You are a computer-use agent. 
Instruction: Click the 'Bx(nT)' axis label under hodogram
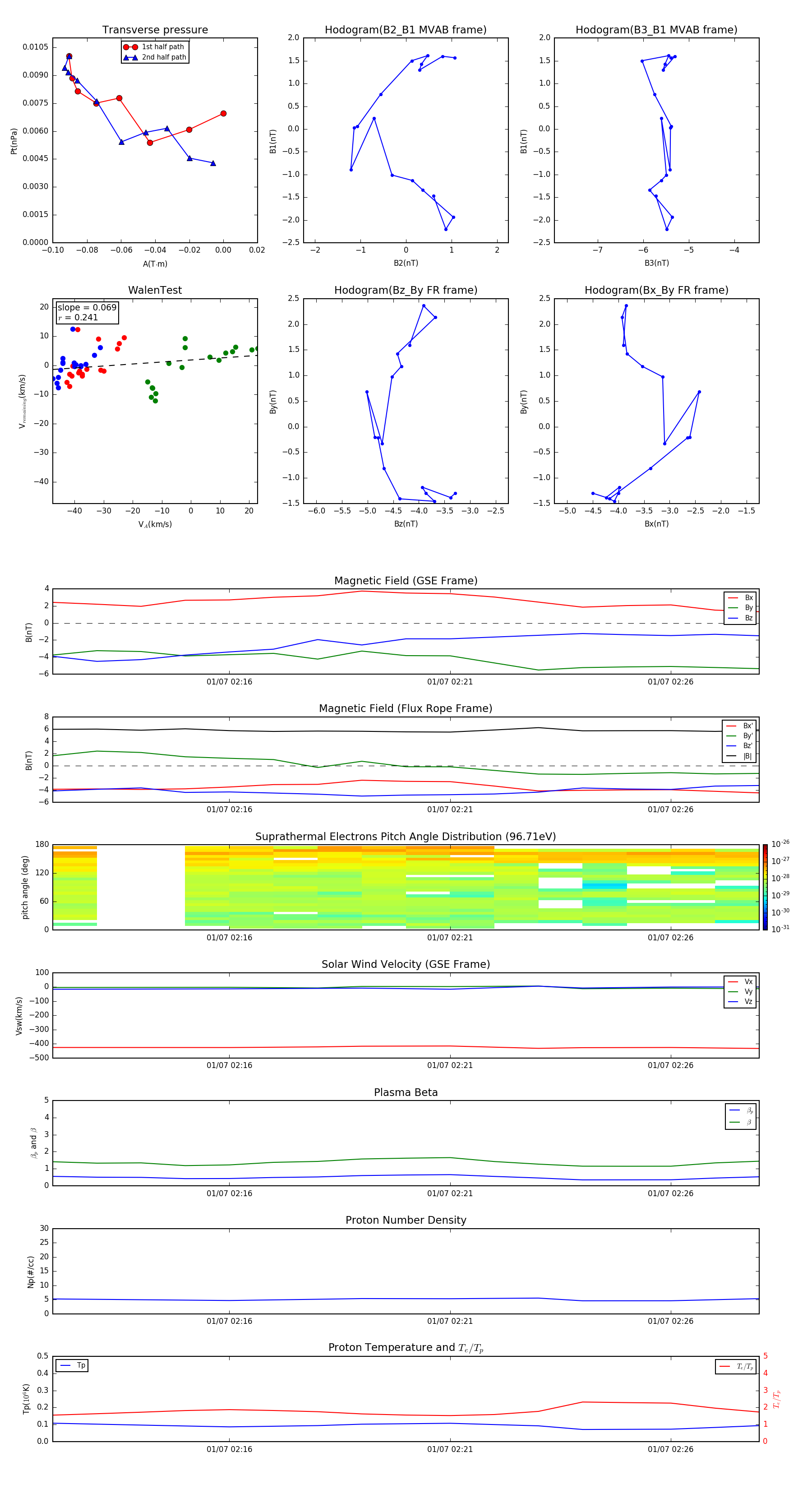click(656, 524)
